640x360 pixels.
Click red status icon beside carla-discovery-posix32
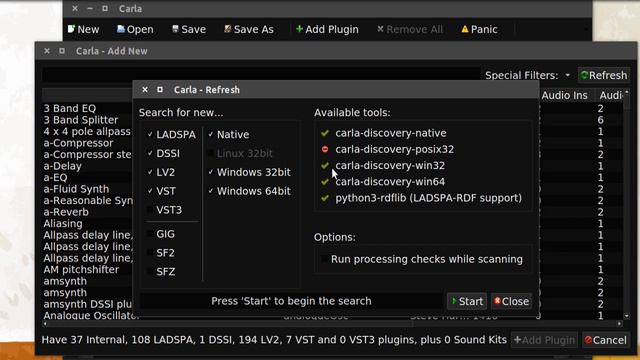pyautogui.click(x=325, y=149)
